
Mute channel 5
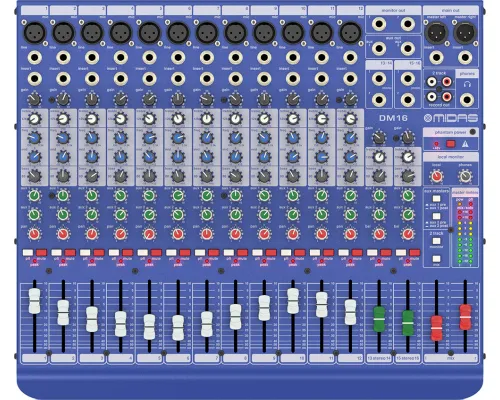156,252
